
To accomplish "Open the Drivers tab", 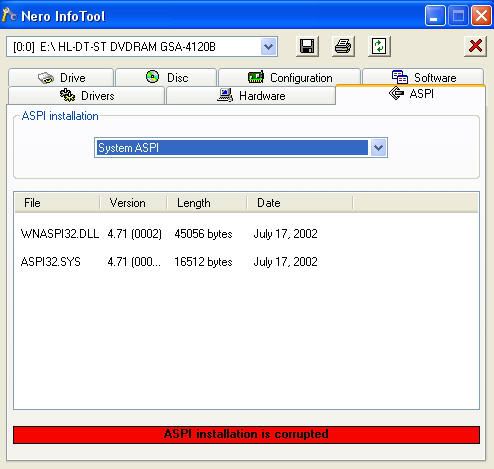I will [x=87, y=96].
